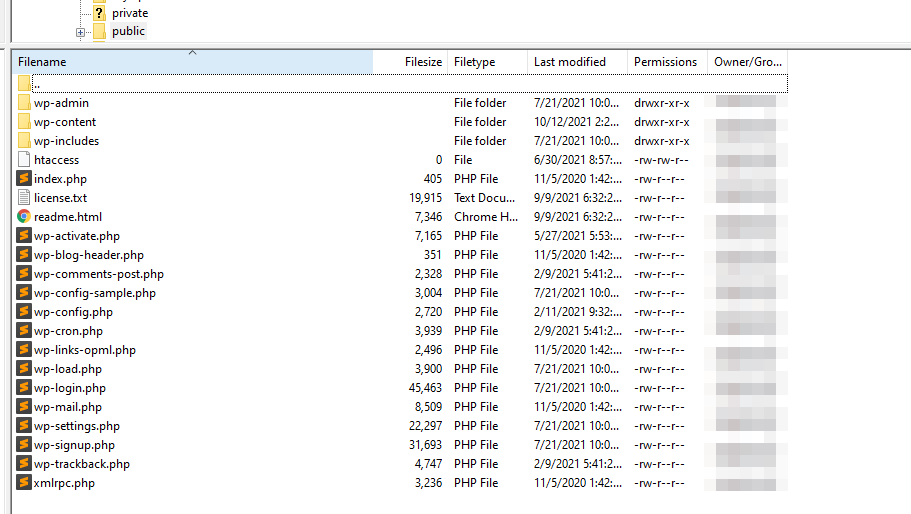The height and width of the screenshot is (514, 911).
Task: Click the sort arrow above Filename
Action: [192, 53]
